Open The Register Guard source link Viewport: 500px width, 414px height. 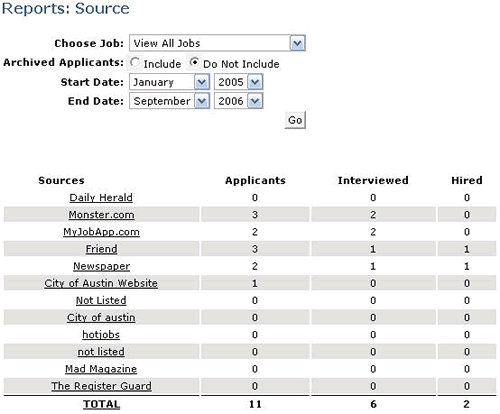(x=101, y=386)
